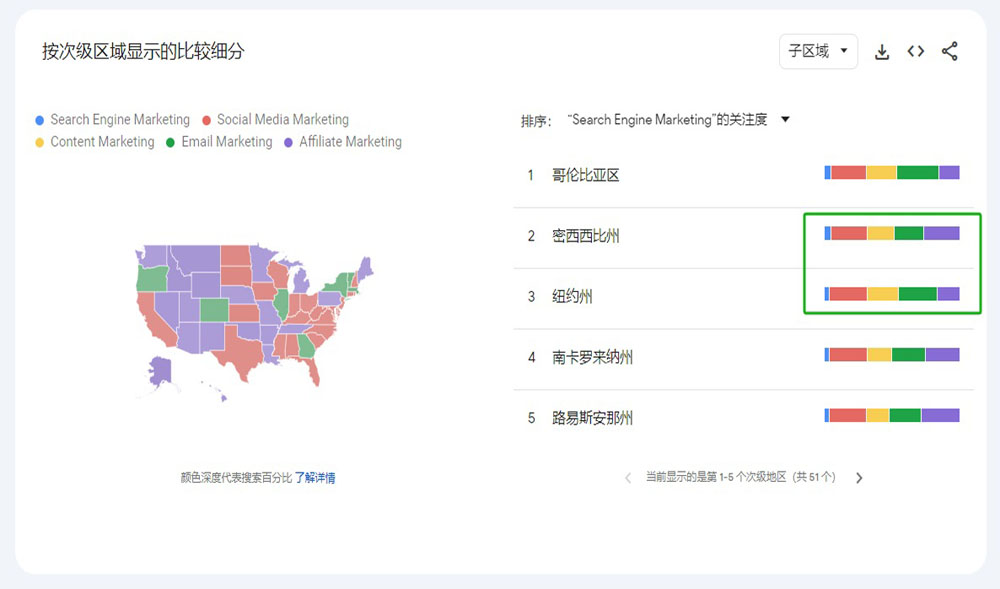Select the 路易斯安那州 row name
The image size is (1000, 589).
(x=592, y=418)
